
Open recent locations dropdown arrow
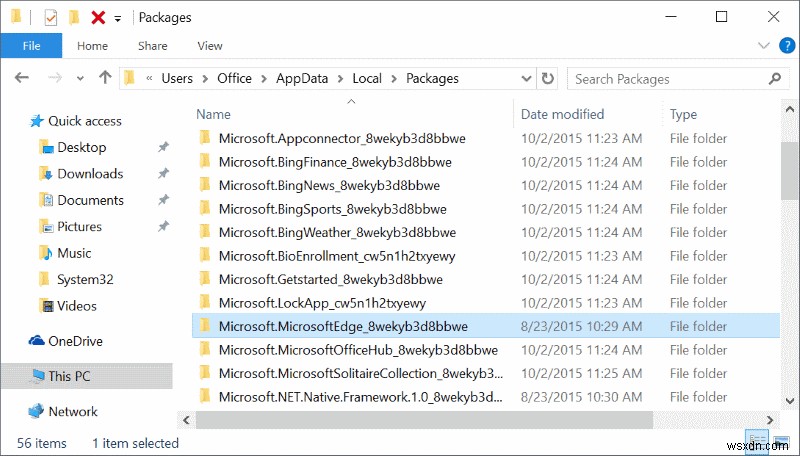point(80,79)
